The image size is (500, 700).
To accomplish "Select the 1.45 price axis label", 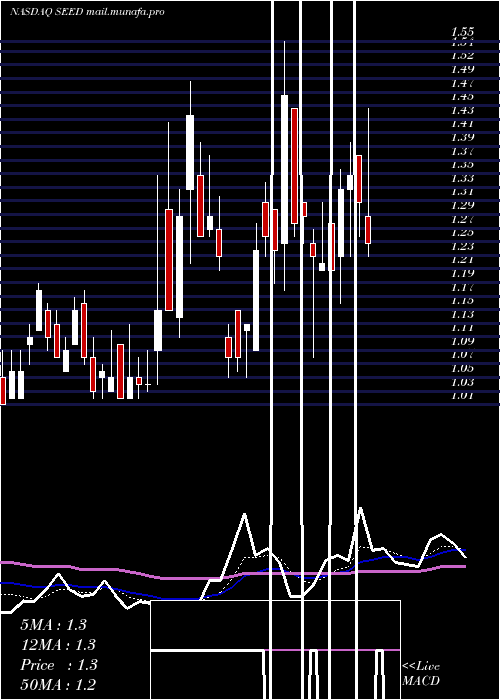I will (462, 96).
